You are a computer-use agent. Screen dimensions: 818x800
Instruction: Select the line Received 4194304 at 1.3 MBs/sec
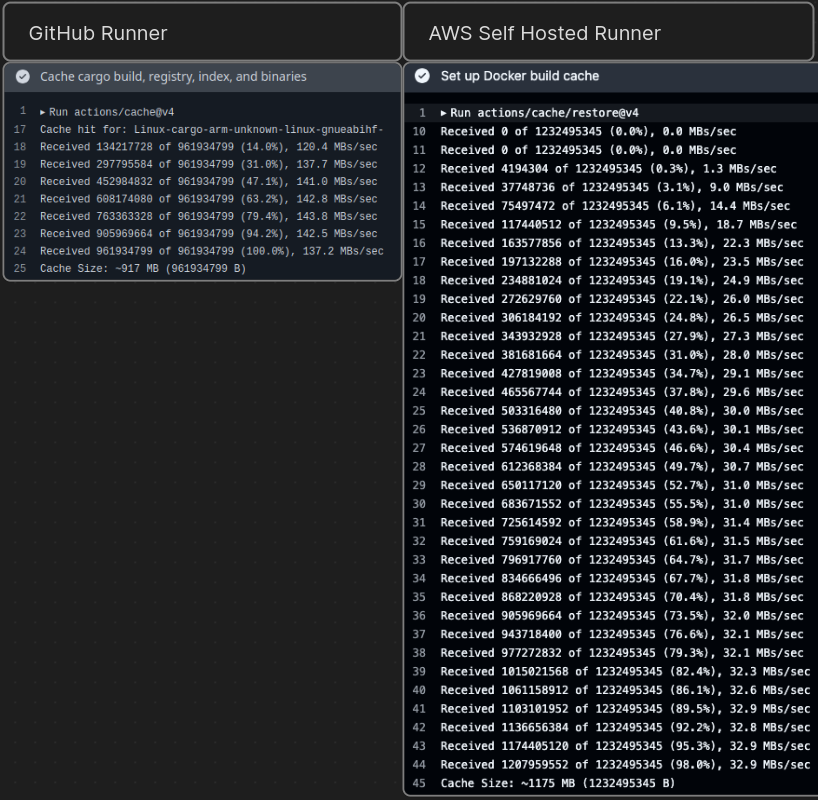click(x=608, y=169)
